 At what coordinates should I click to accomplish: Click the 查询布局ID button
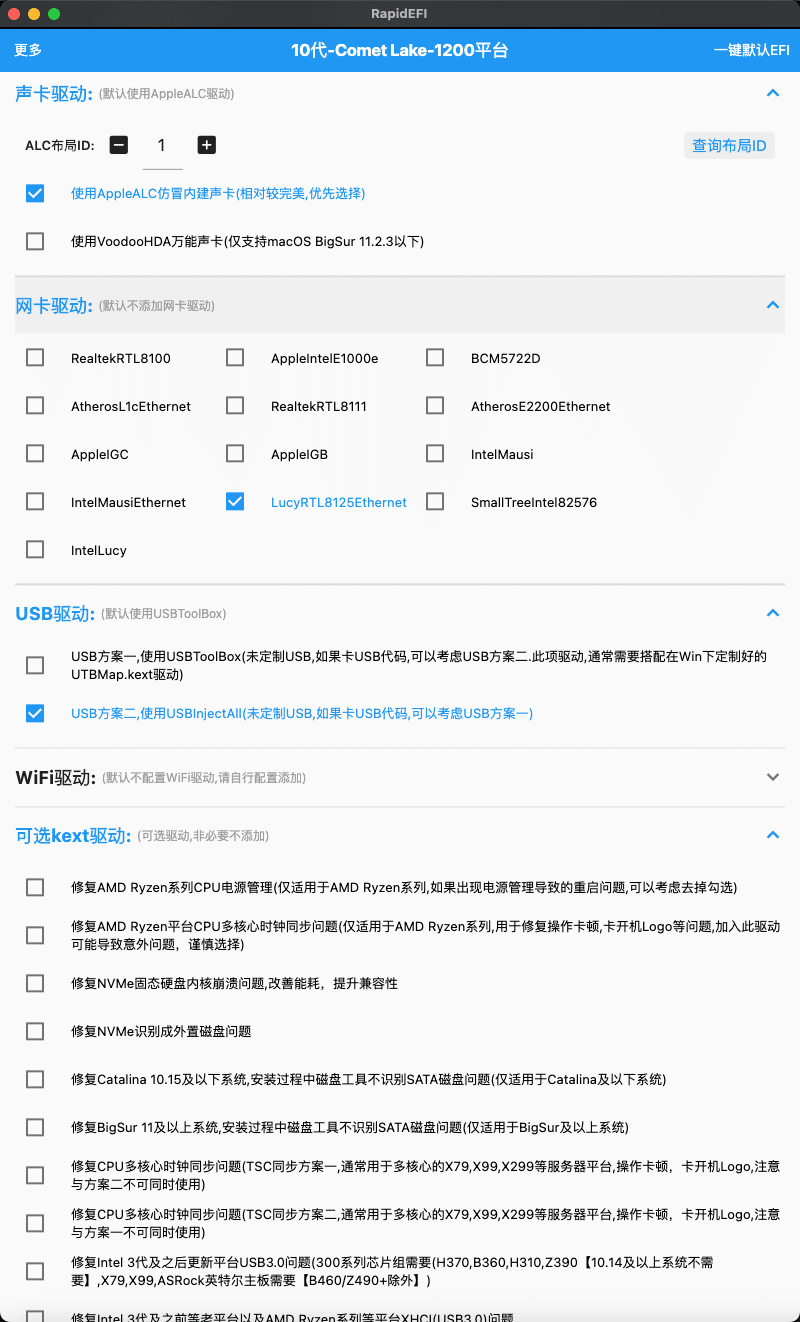[729, 146]
